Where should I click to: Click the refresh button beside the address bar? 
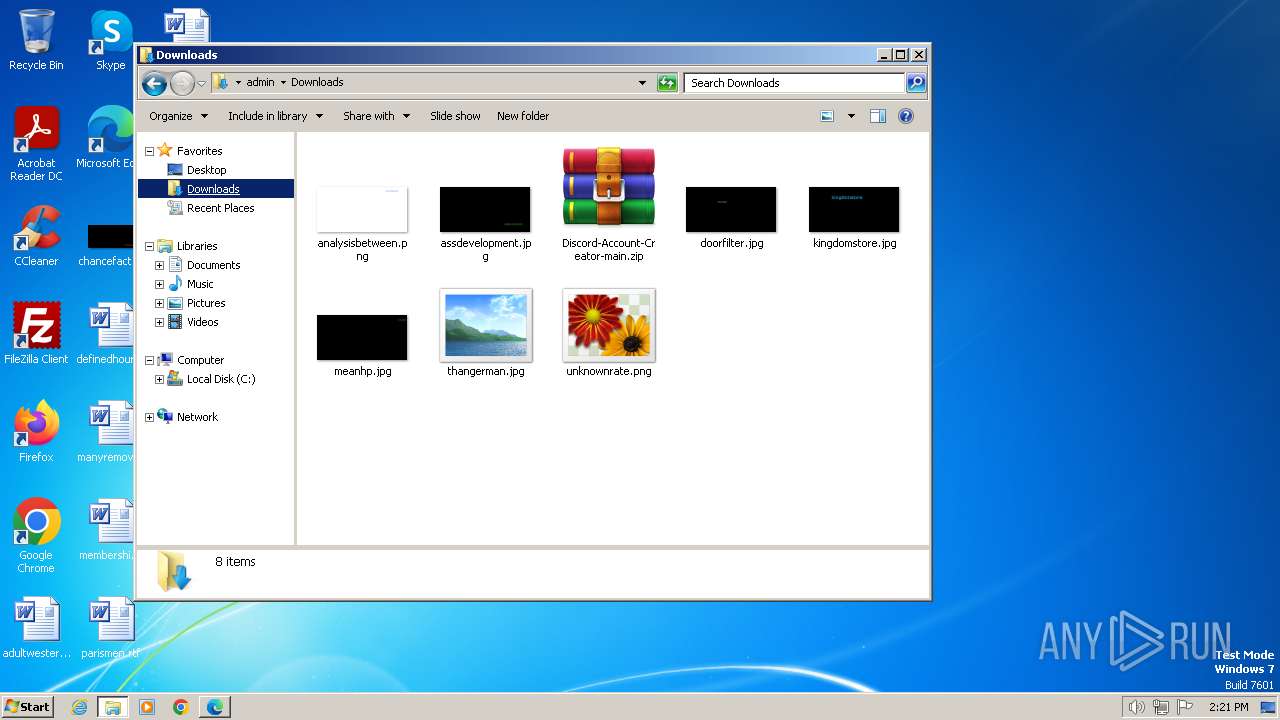coord(667,83)
